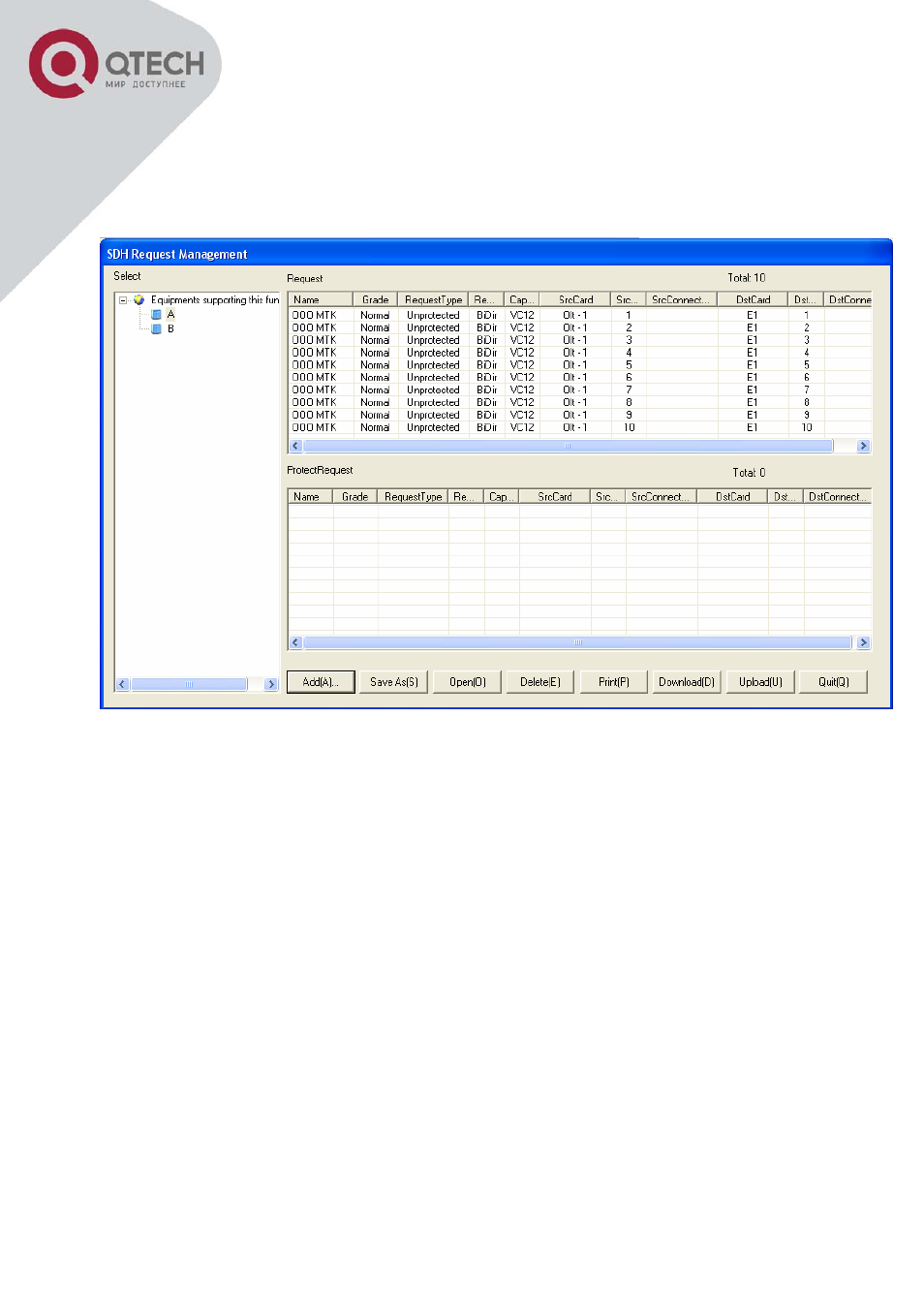Click Grade header in ProtectRequest table
The image size is (924, 1308).
[x=355, y=497]
